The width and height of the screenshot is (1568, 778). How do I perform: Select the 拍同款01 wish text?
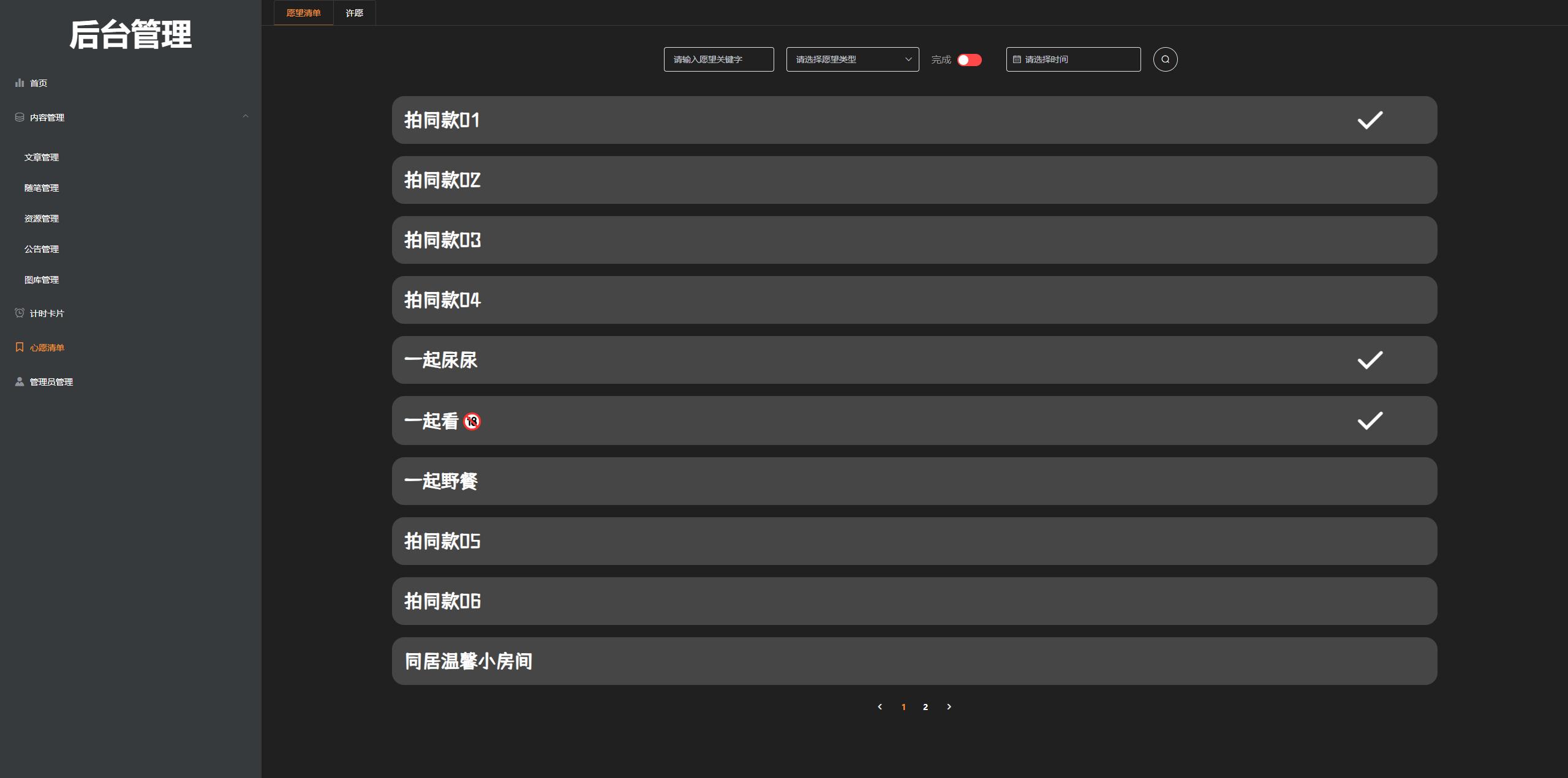442,120
